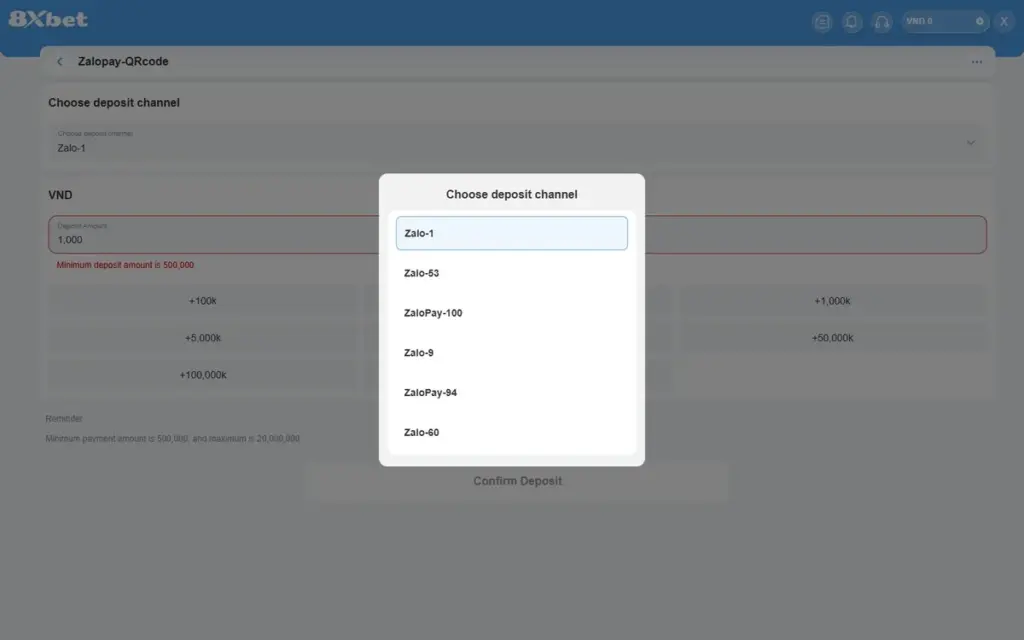Click the minimum and maximum payment reminder text
The height and width of the screenshot is (640, 1024).
click(172, 439)
